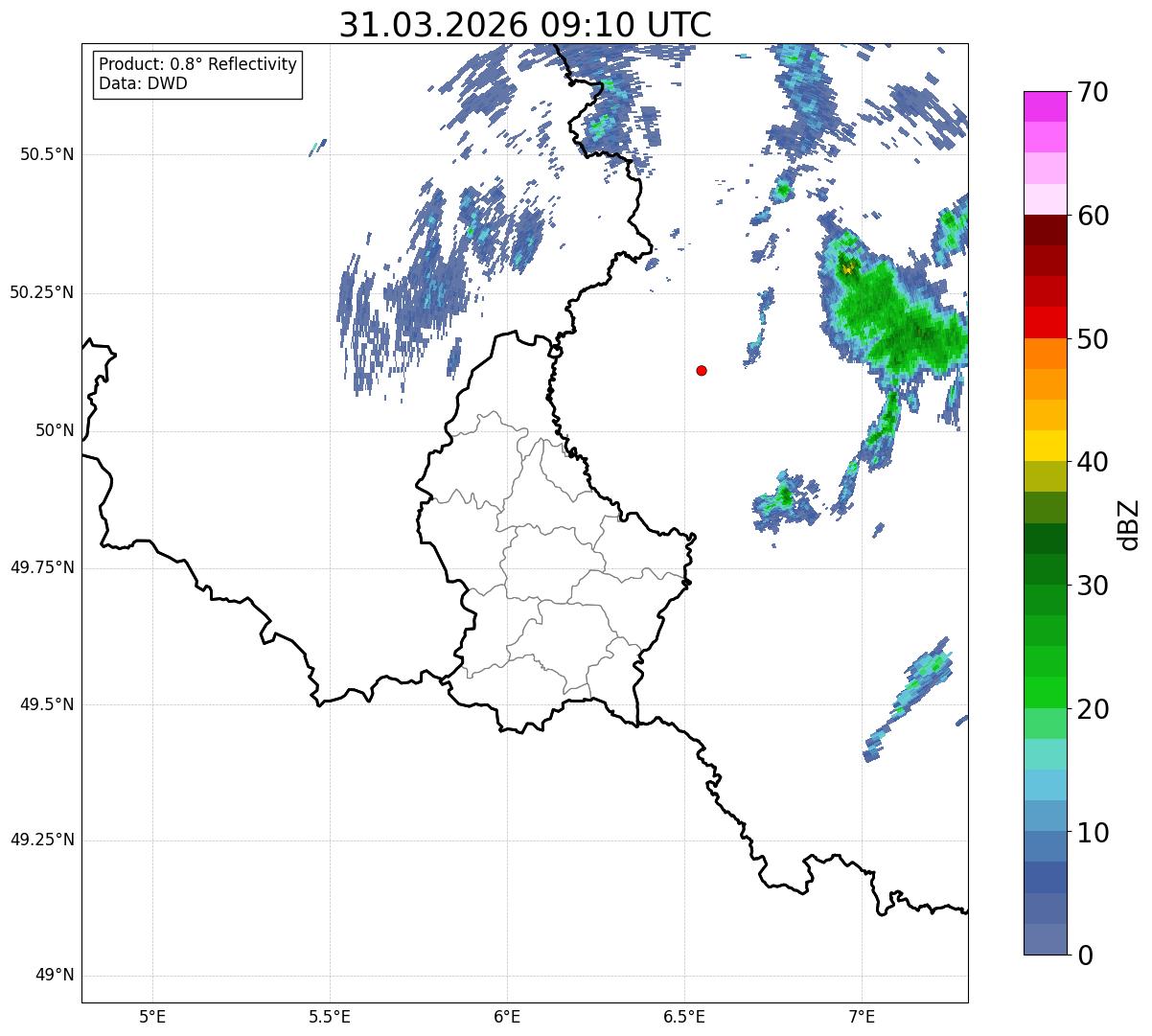Click the colorbar tick label "30"
1152x1036 pixels.
(1093, 586)
